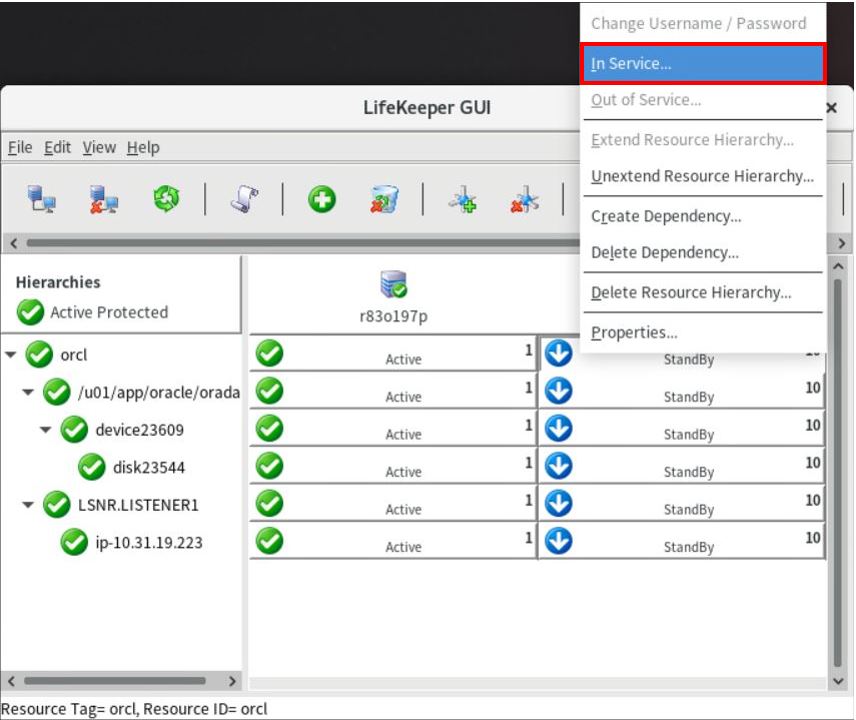Click the Disconnect from cluster toolbar icon
This screenshot has width=856, height=720.
(x=104, y=199)
